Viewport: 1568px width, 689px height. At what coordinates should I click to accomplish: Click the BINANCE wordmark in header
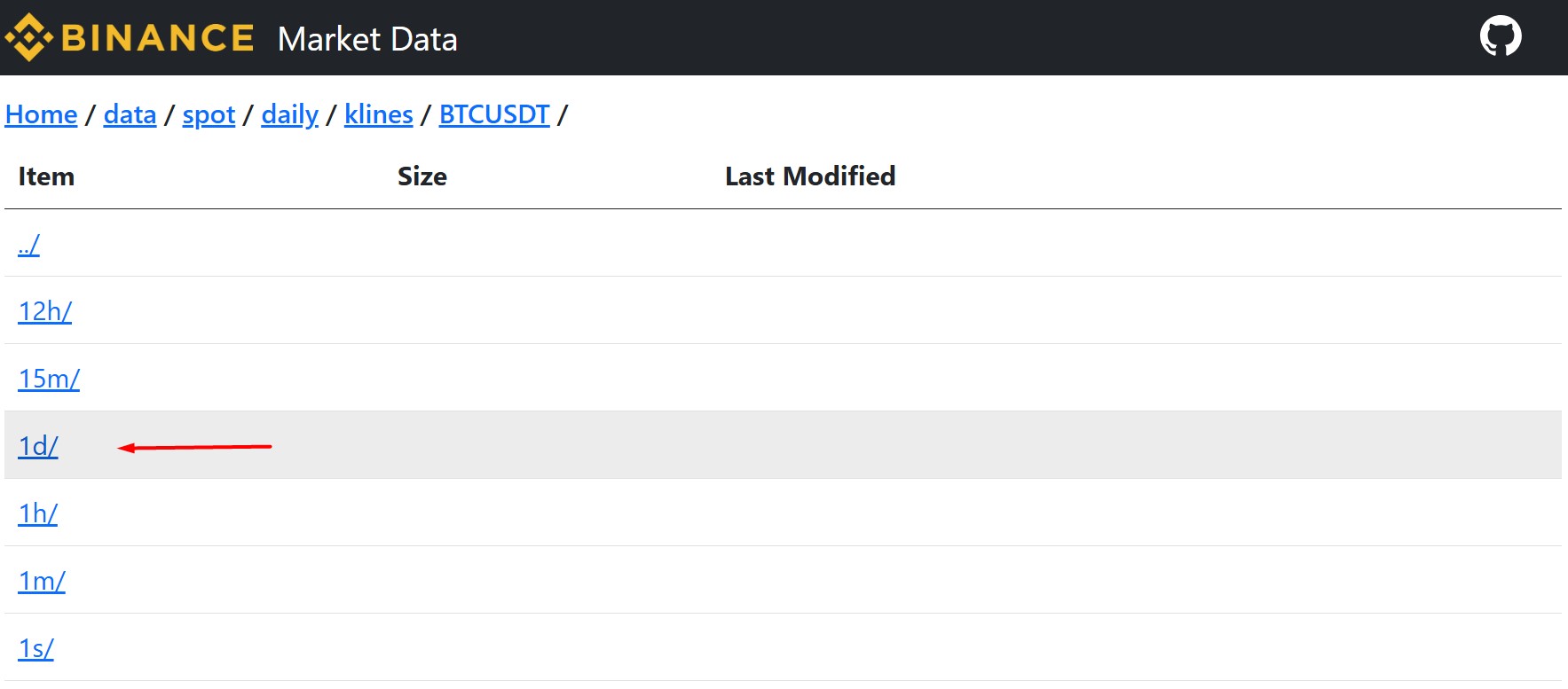point(158,38)
